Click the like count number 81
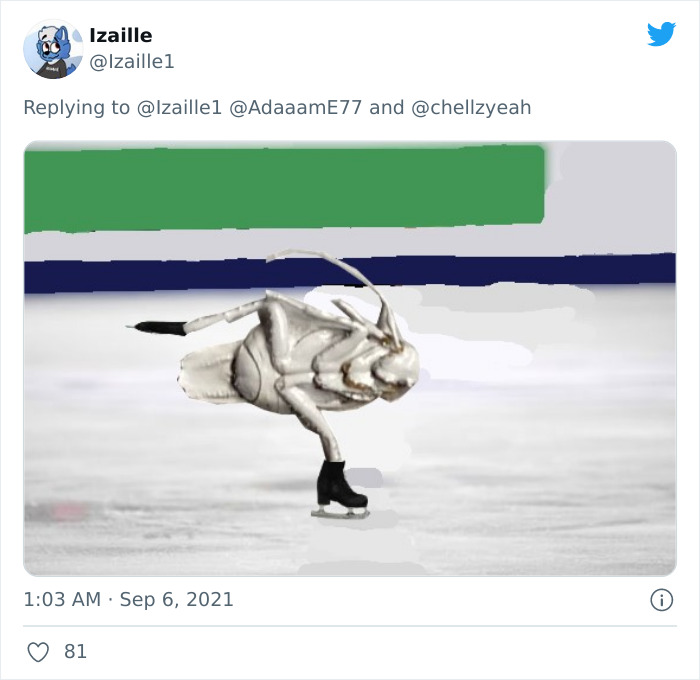The width and height of the screenshot is (700, 680). [x=76, y=652]
